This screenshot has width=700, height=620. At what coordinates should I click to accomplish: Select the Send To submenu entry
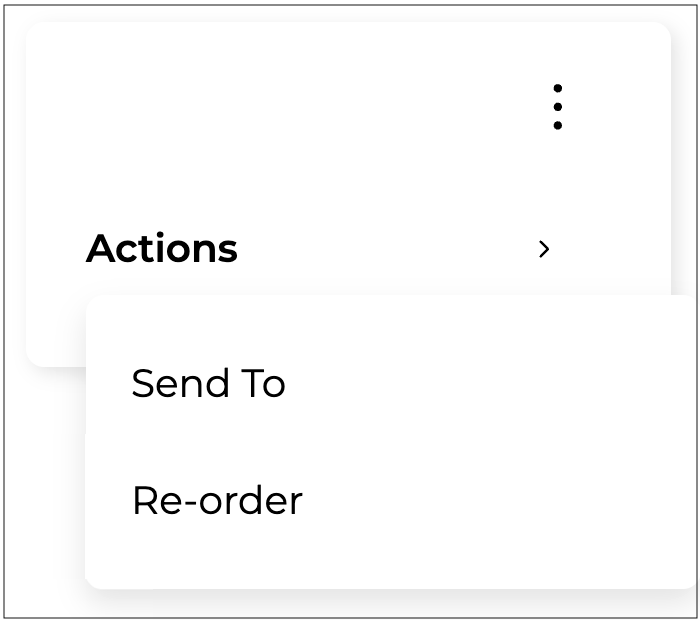[209, 384]
